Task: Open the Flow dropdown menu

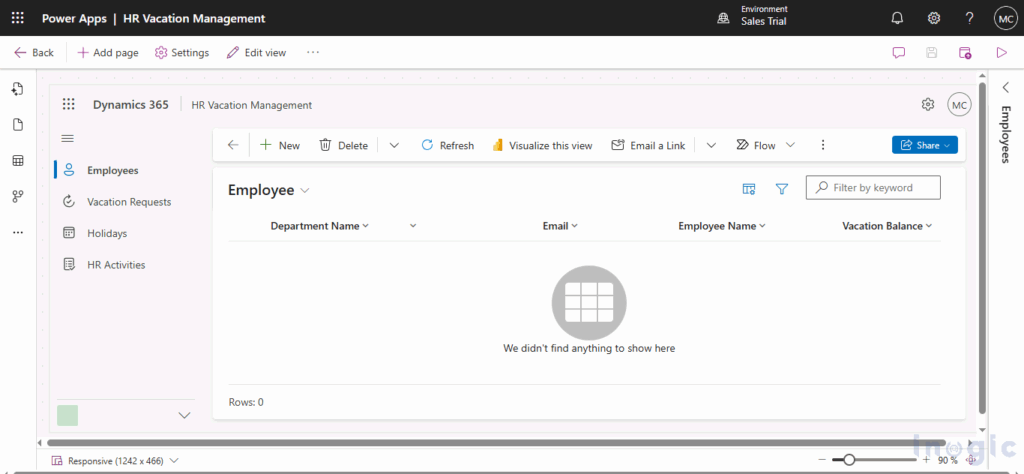Action: pos(790,145)
